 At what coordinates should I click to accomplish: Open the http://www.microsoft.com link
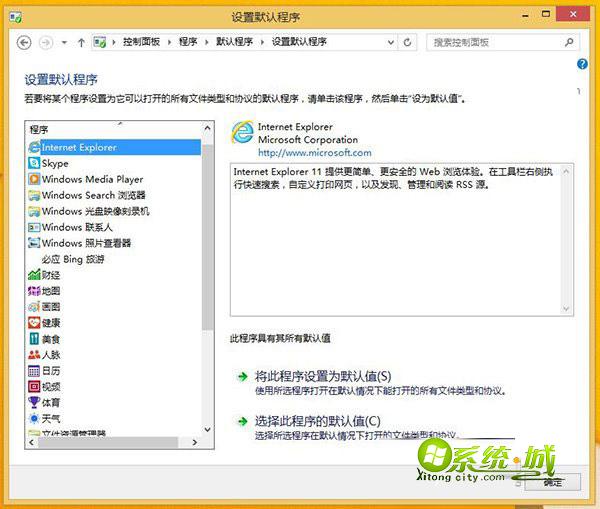pyautogui.click(x=314, y=153)
